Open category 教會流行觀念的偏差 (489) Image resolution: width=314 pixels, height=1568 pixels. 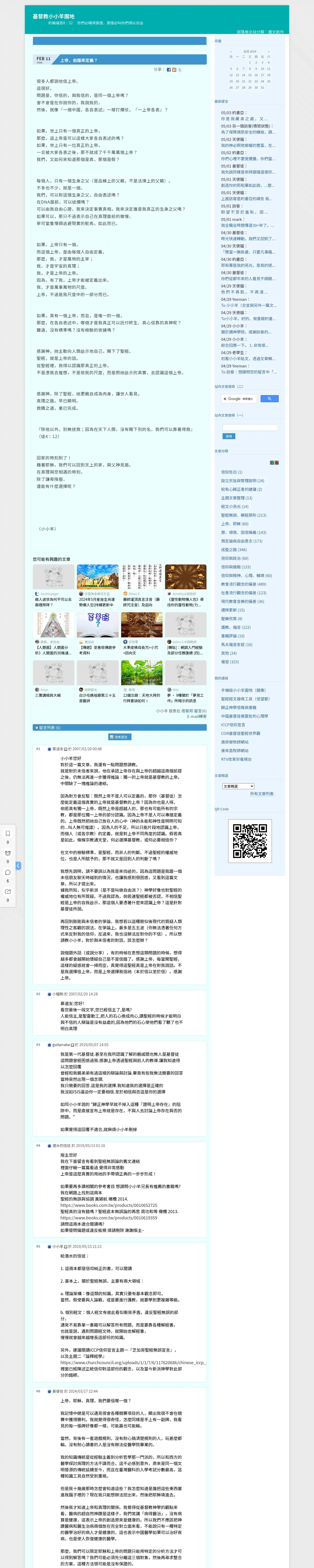click(x=243, y=584)
